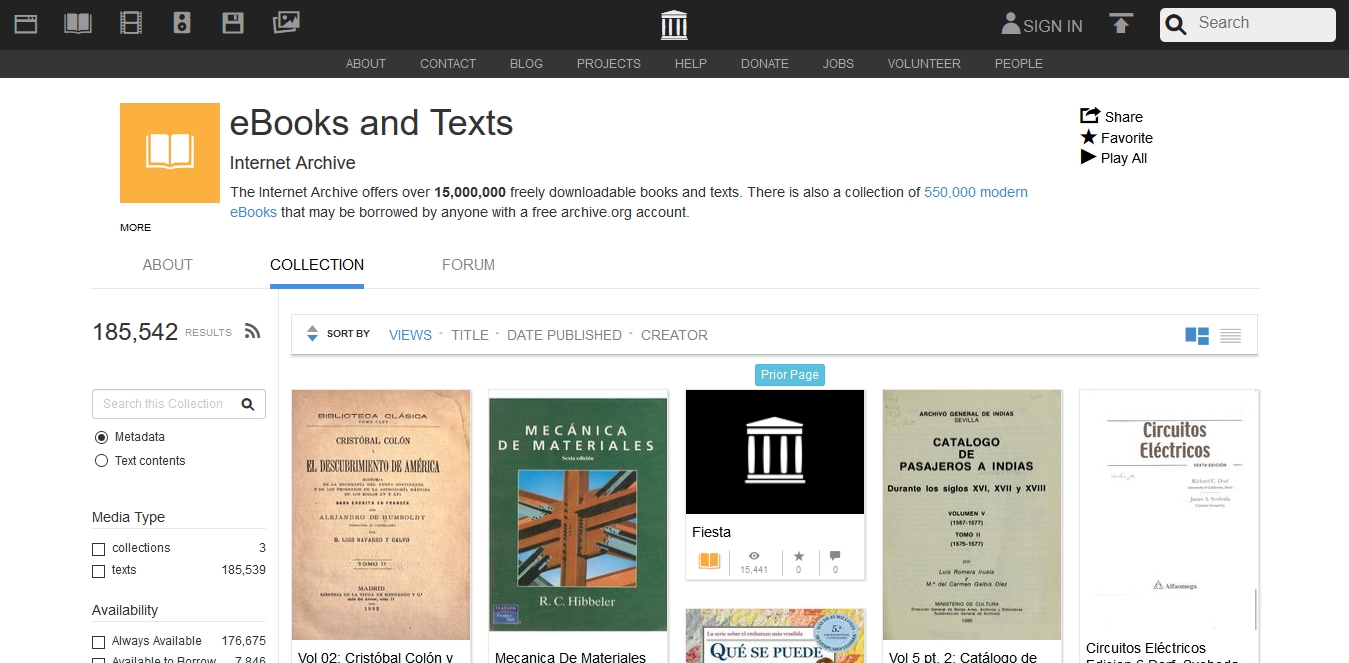Screen dimensions: 1349x663
Task: Click the Favorite star icon
Action: 1089,137
